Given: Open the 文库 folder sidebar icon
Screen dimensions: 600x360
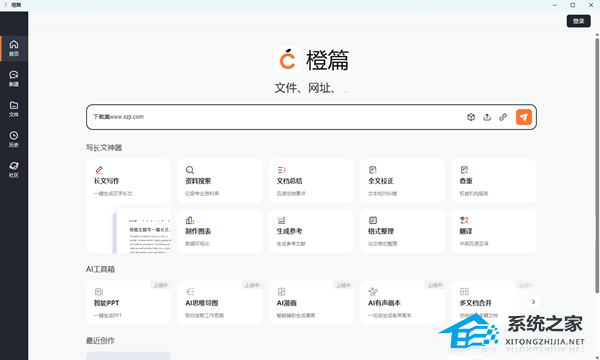Looking at the screenshot, I should pyautogui.click(x=14, y=109).
